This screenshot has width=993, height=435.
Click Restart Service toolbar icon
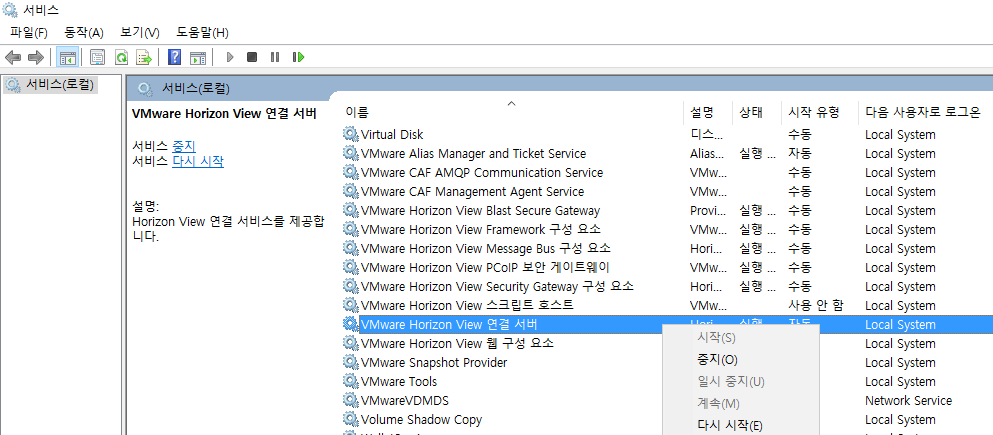tap(298, 57)
